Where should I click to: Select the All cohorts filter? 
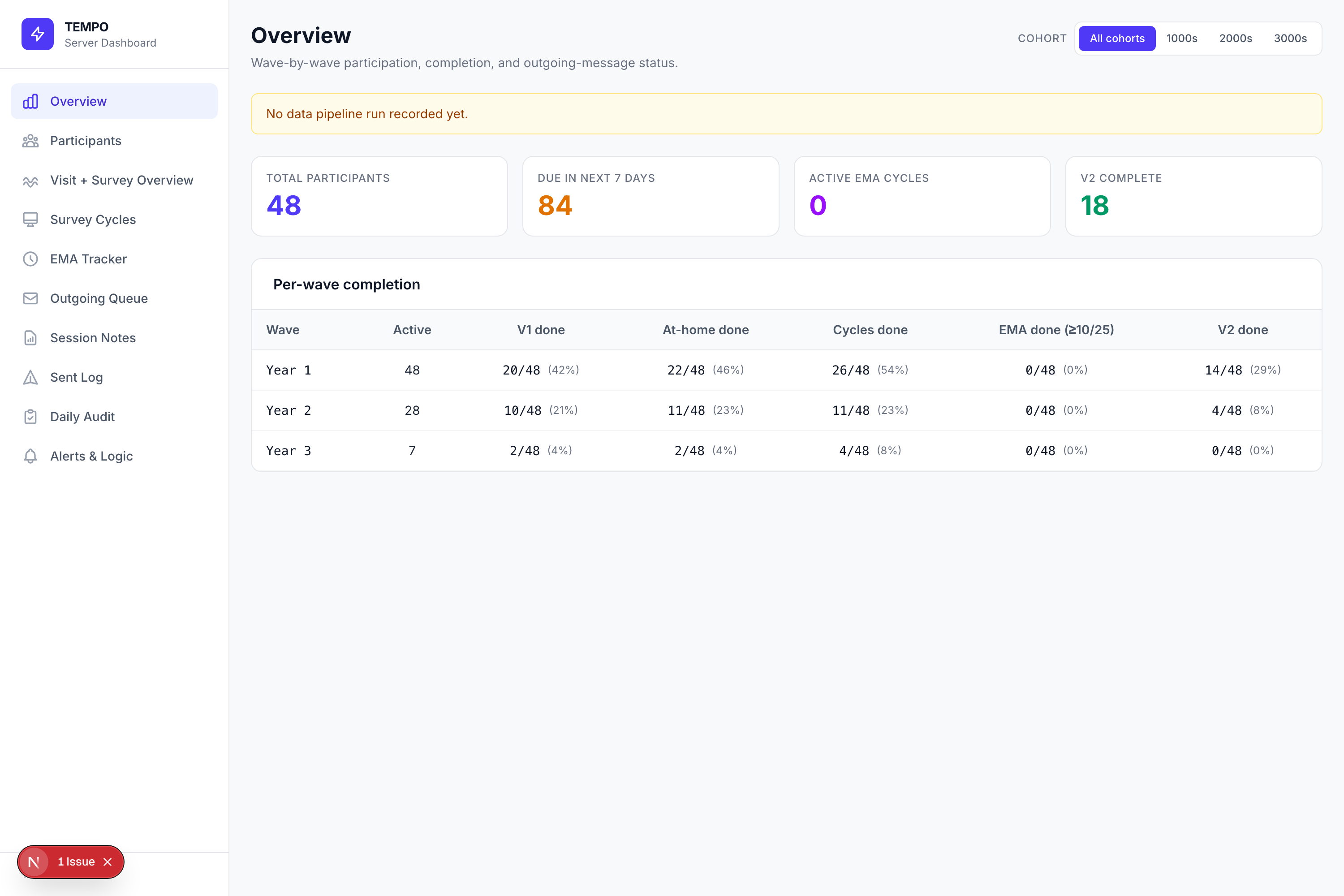[1116, 38]
